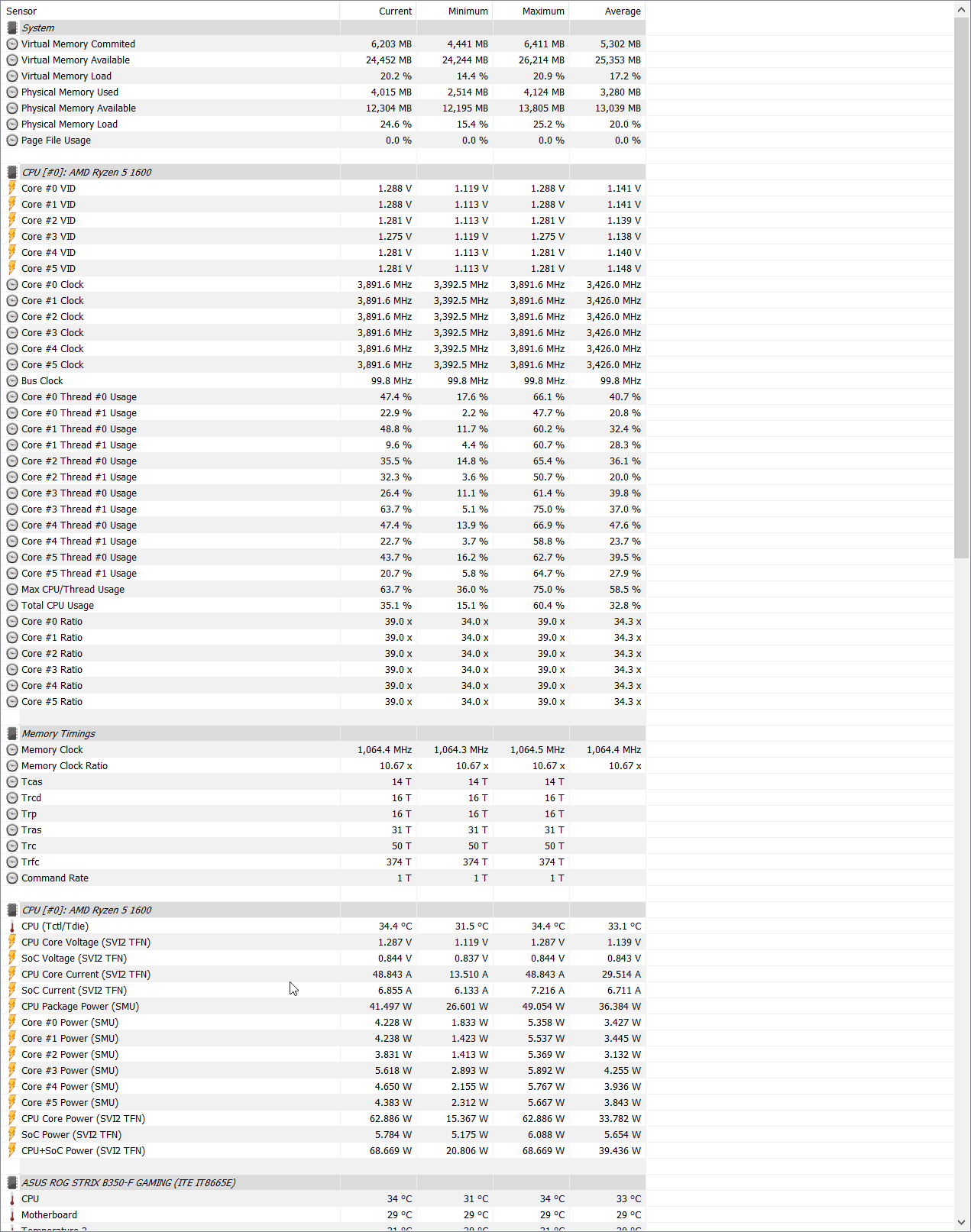Screen dimensions: 971x1232
Task: Click the Memory Timings group chip icon
Action: (12, 734)
